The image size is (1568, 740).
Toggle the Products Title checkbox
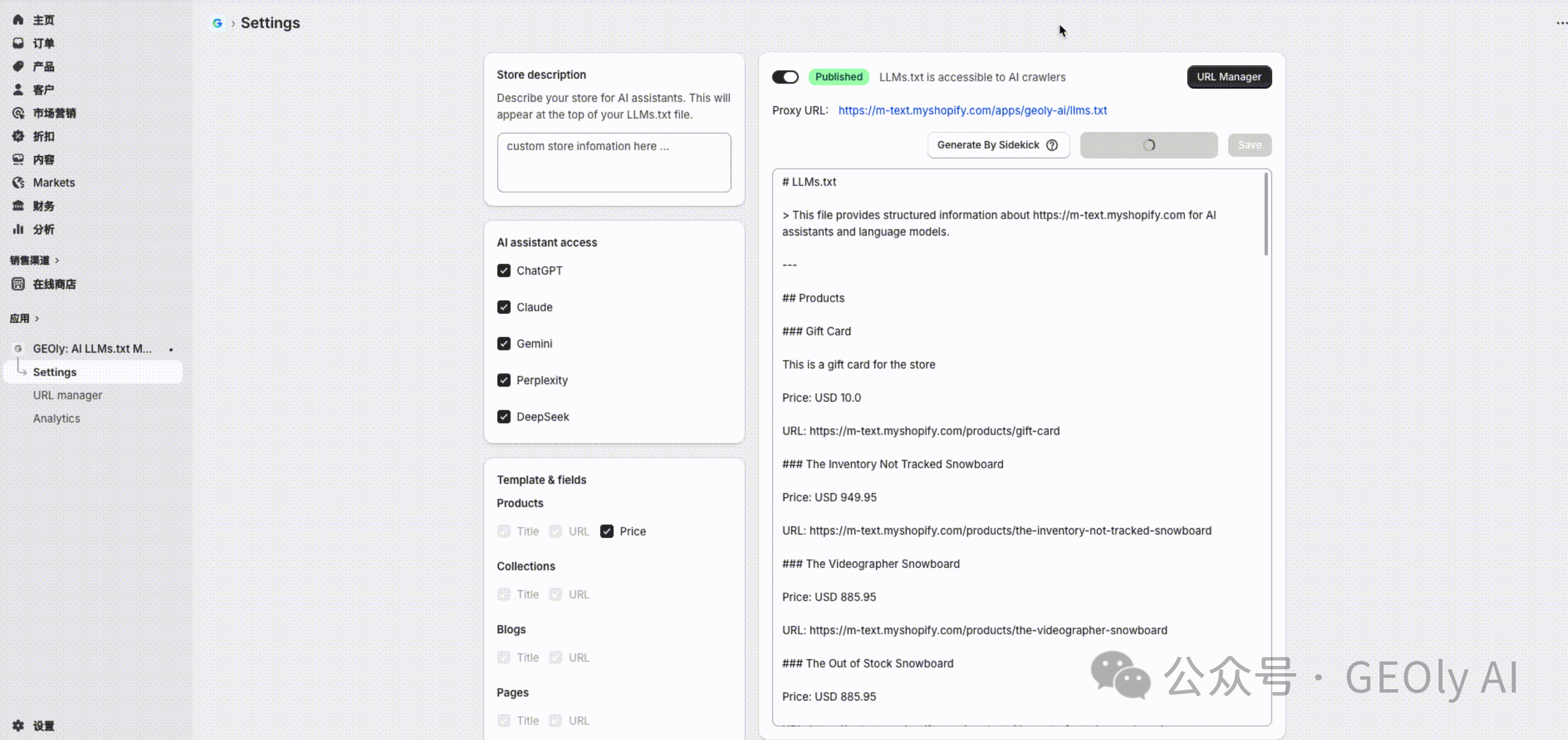pos(503,531)
